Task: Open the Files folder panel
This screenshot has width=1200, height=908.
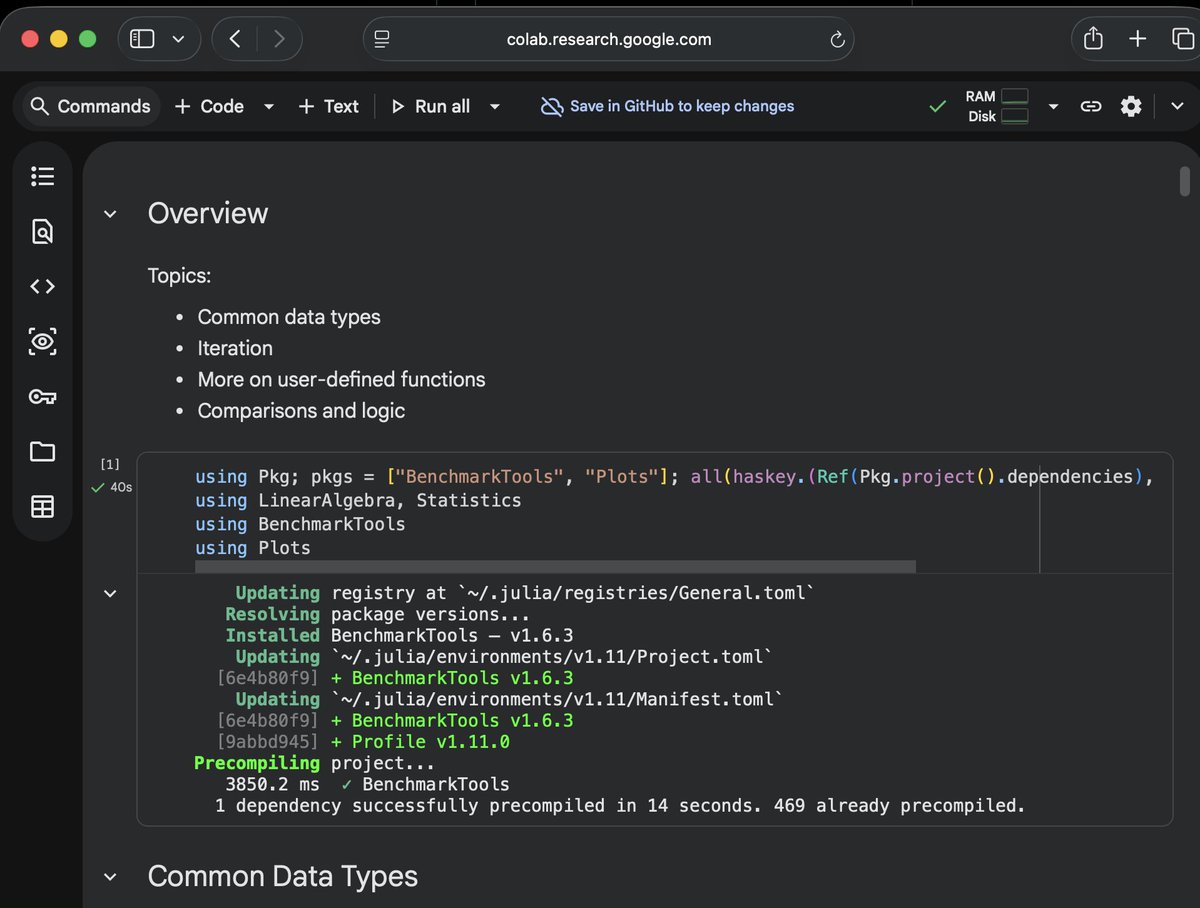Action: click(x=42, y=452)
